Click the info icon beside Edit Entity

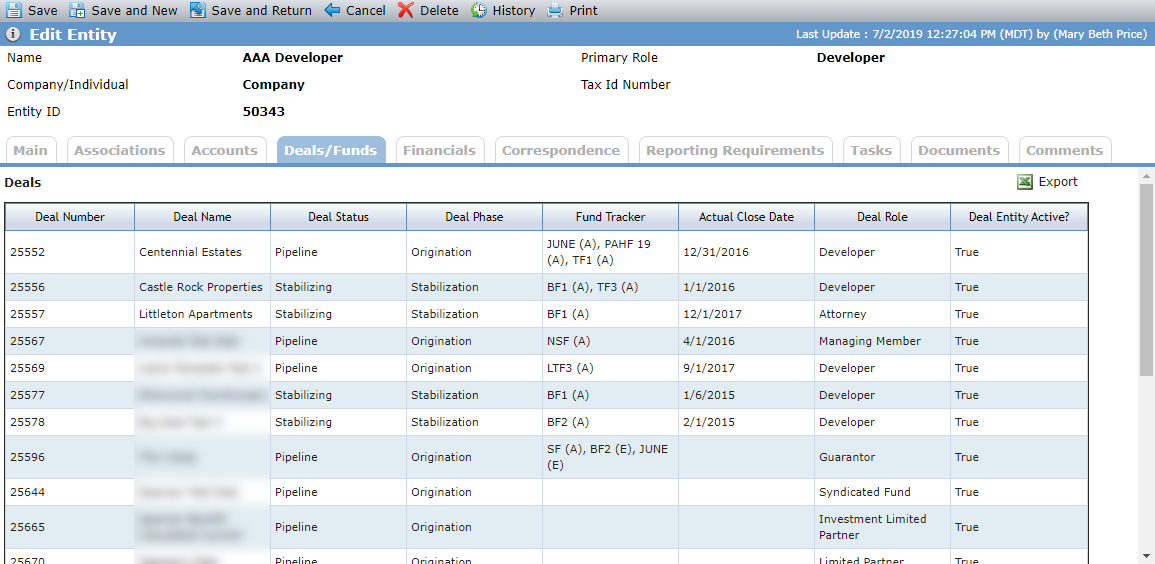(13, 35)
